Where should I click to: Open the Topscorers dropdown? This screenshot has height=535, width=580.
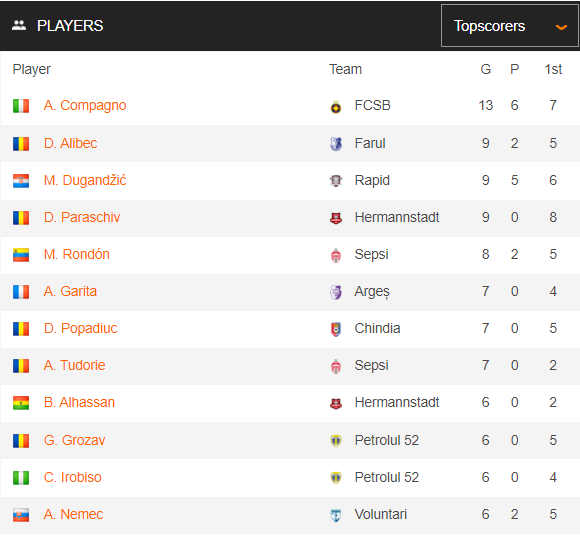pyautogui.click(x=509, y=26)
